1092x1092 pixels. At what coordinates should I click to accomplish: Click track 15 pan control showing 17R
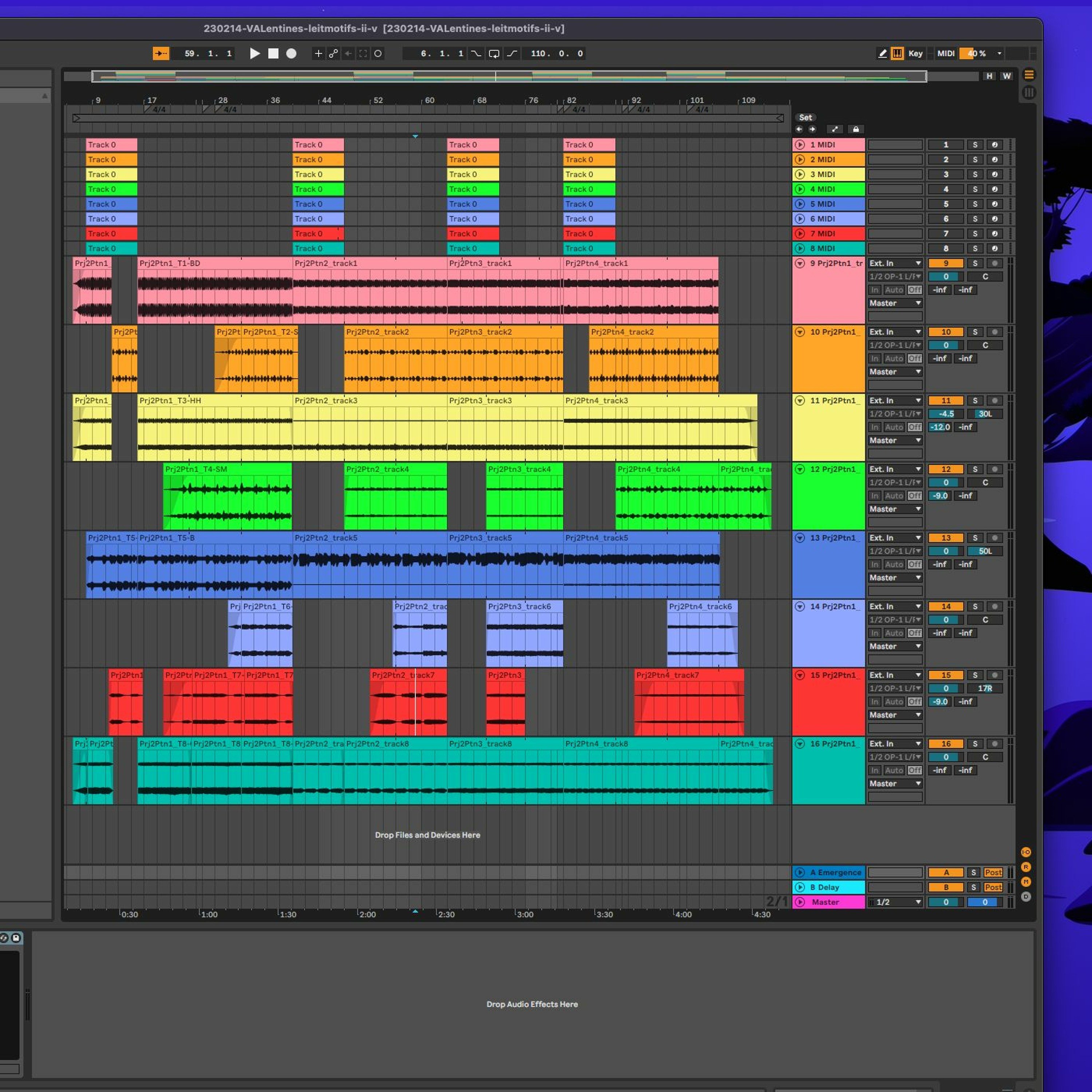[985, 688]
